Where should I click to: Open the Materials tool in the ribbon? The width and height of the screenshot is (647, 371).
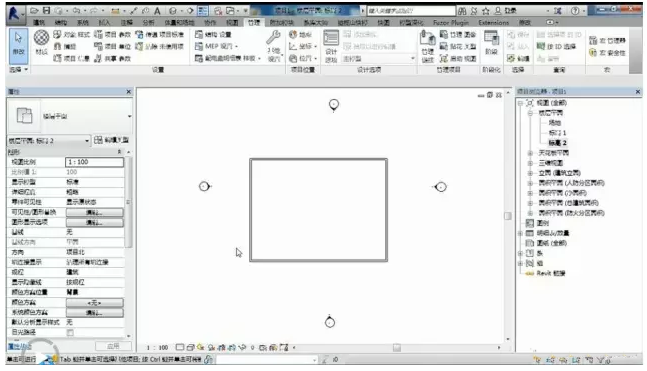coord(41,43)
